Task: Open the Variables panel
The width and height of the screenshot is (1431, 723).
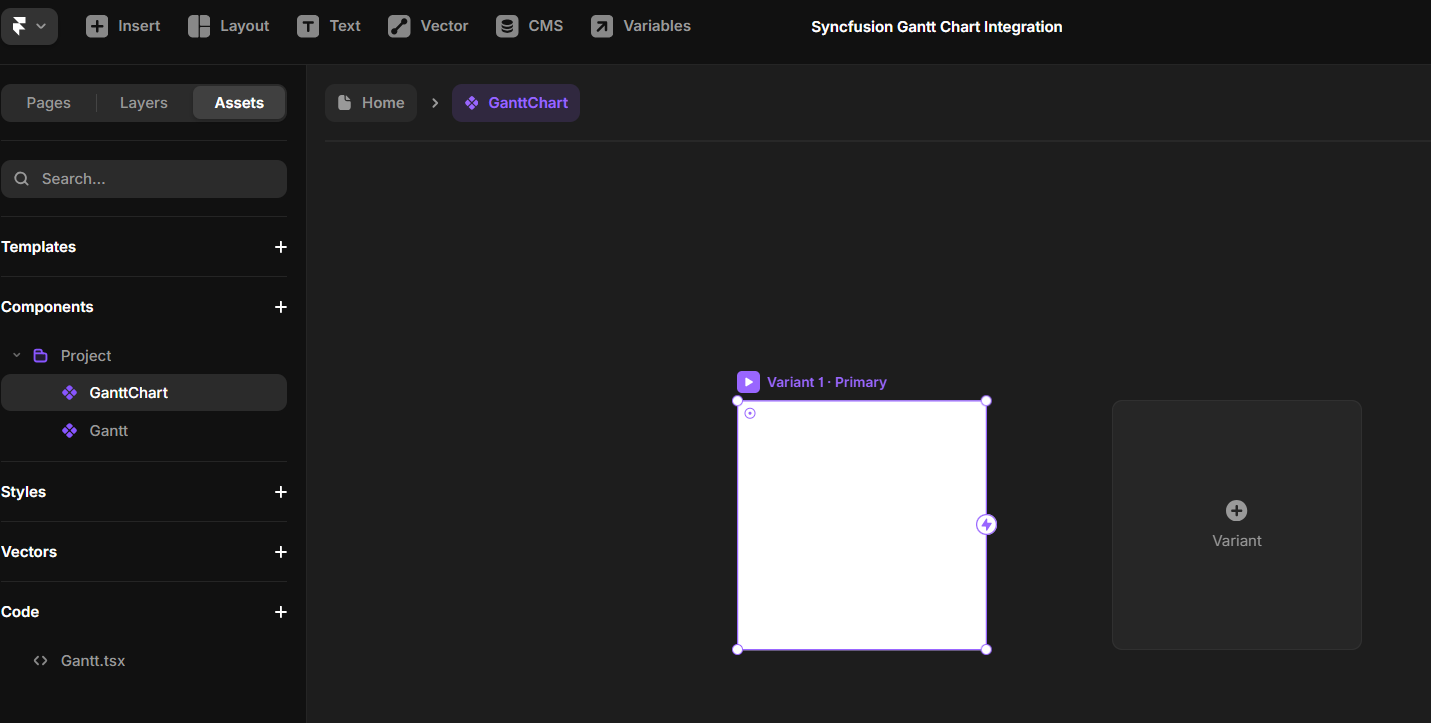Action: click(640, 26)
